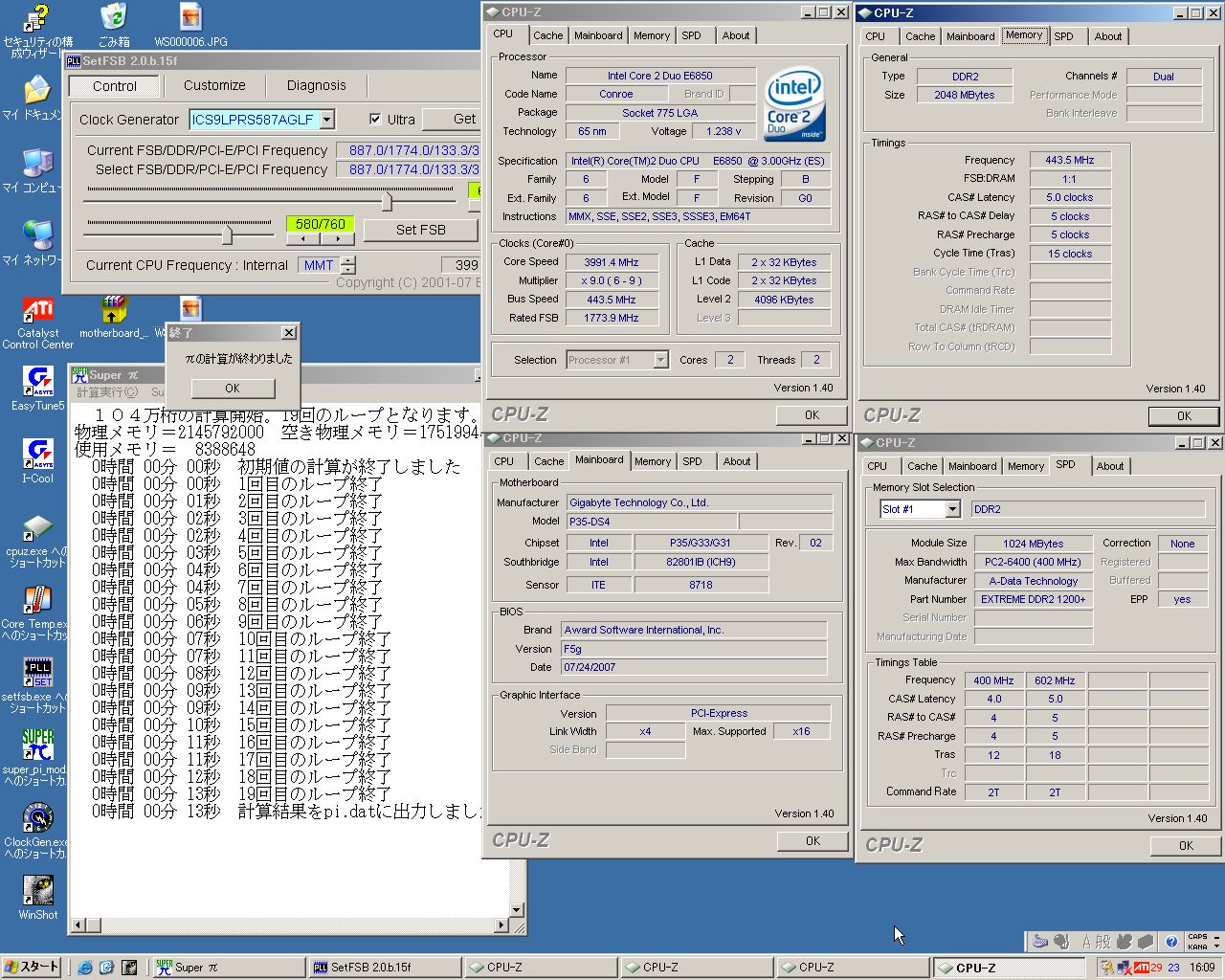Switch to the Diagnosis tab in SetFSB
The height and width of the screenshot is (980, 1225).
[316, 85]
